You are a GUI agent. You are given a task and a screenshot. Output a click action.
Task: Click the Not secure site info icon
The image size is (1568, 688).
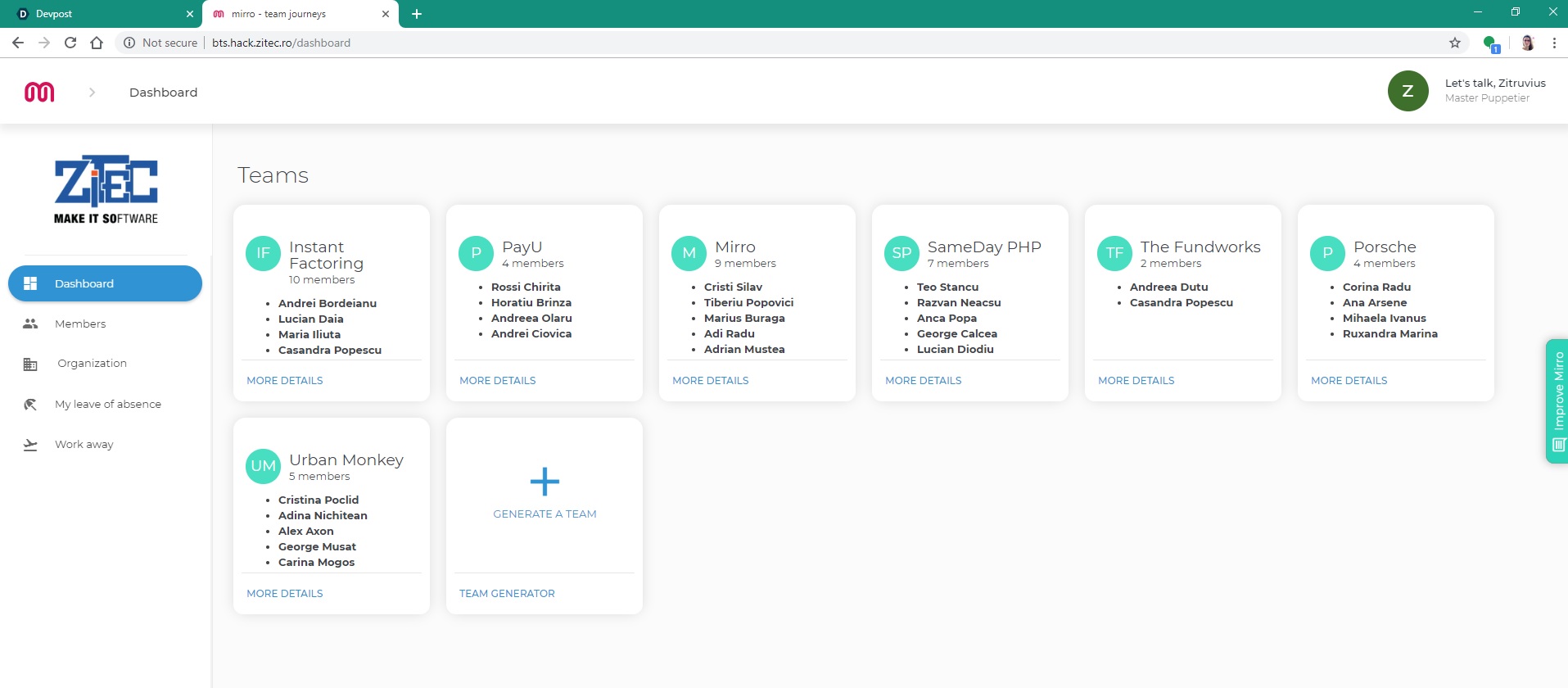tap(129, 43)
